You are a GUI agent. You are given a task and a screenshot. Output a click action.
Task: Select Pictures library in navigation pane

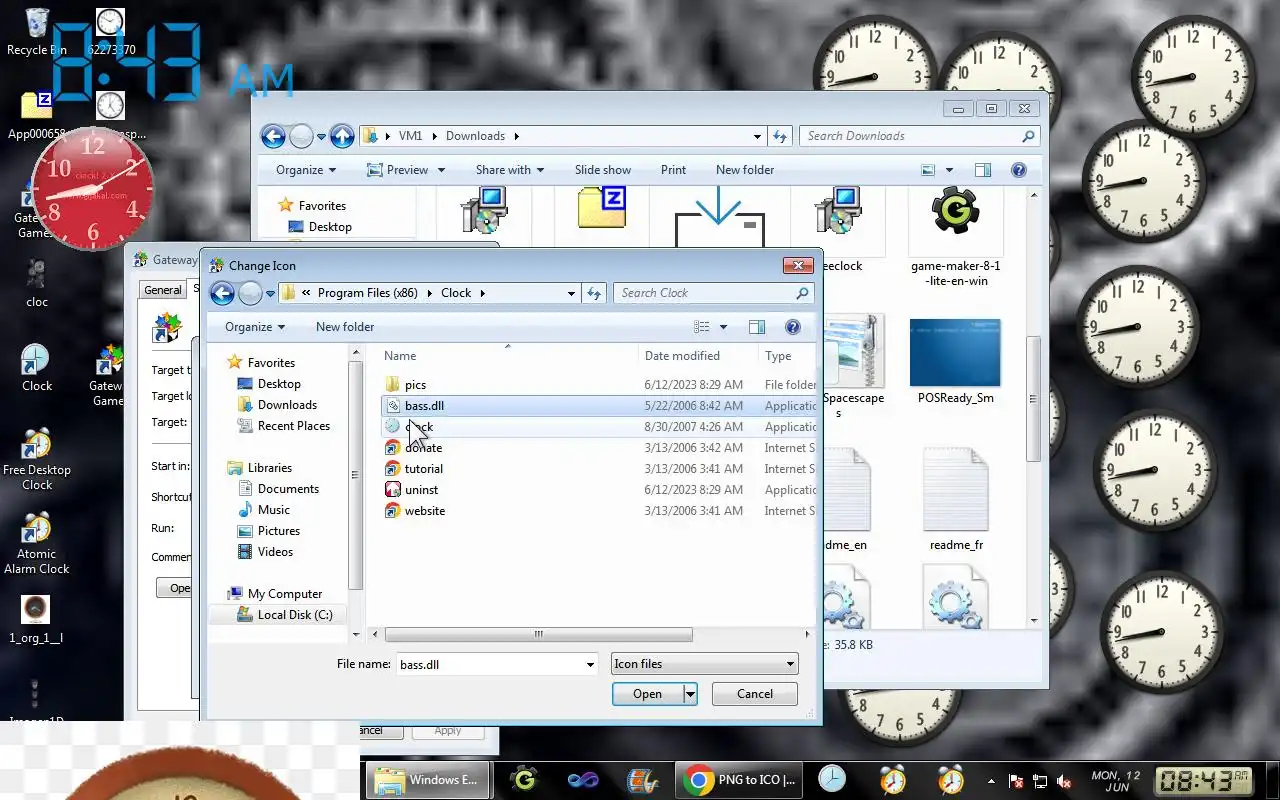pos(278,531)
